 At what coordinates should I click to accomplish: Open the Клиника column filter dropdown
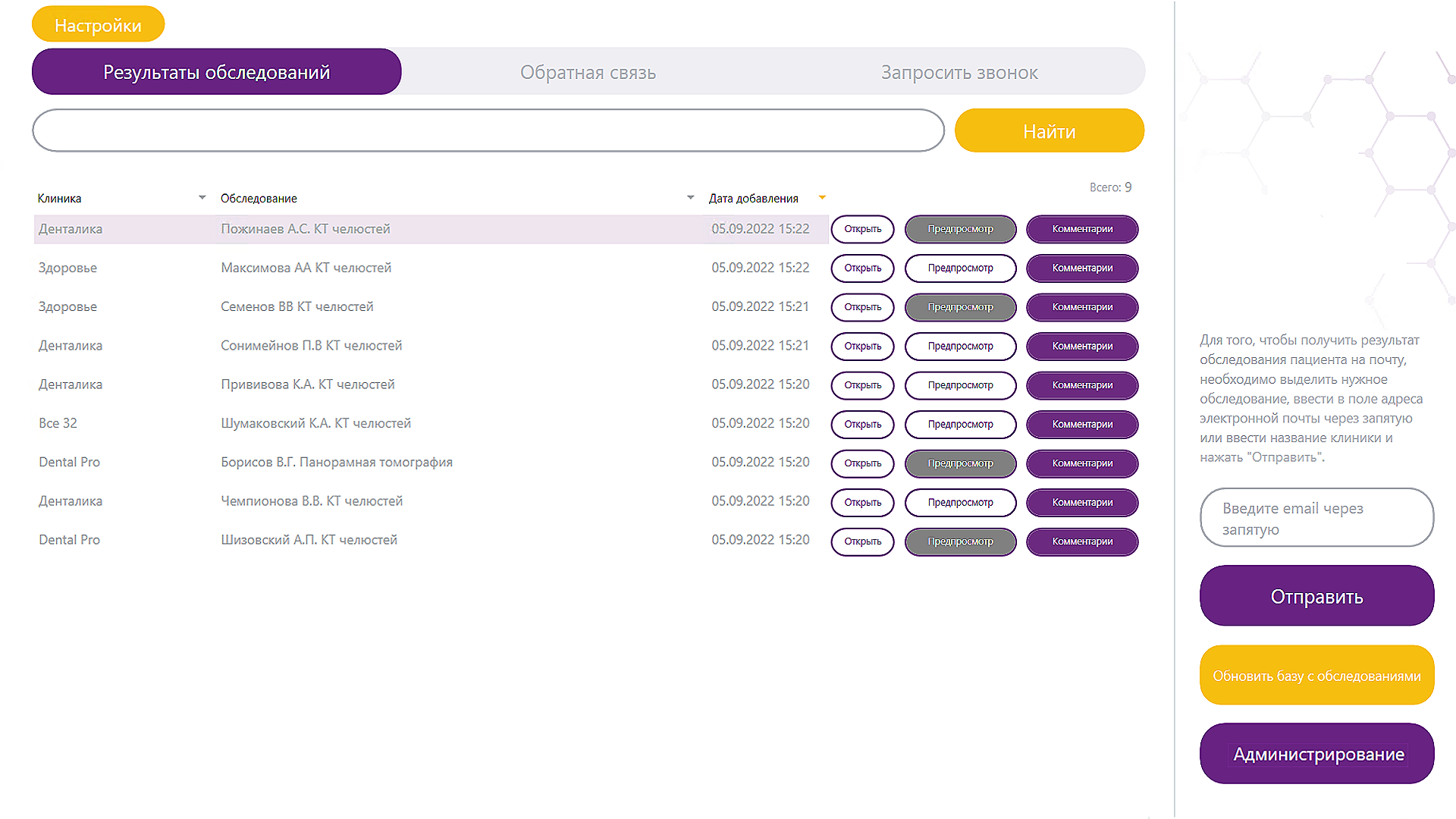[202, 198]
